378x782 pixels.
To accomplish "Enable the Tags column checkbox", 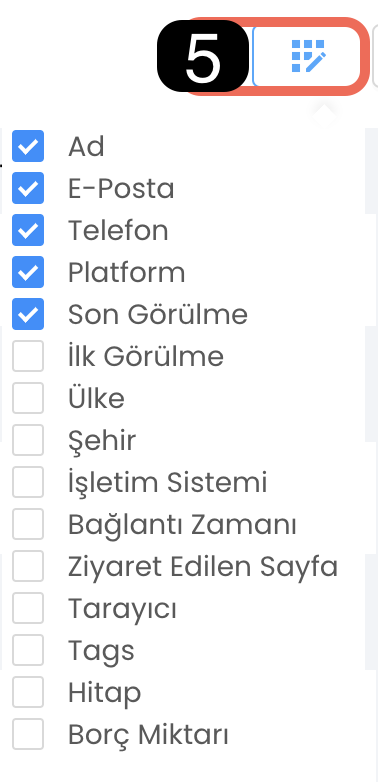I will point(28,649).
